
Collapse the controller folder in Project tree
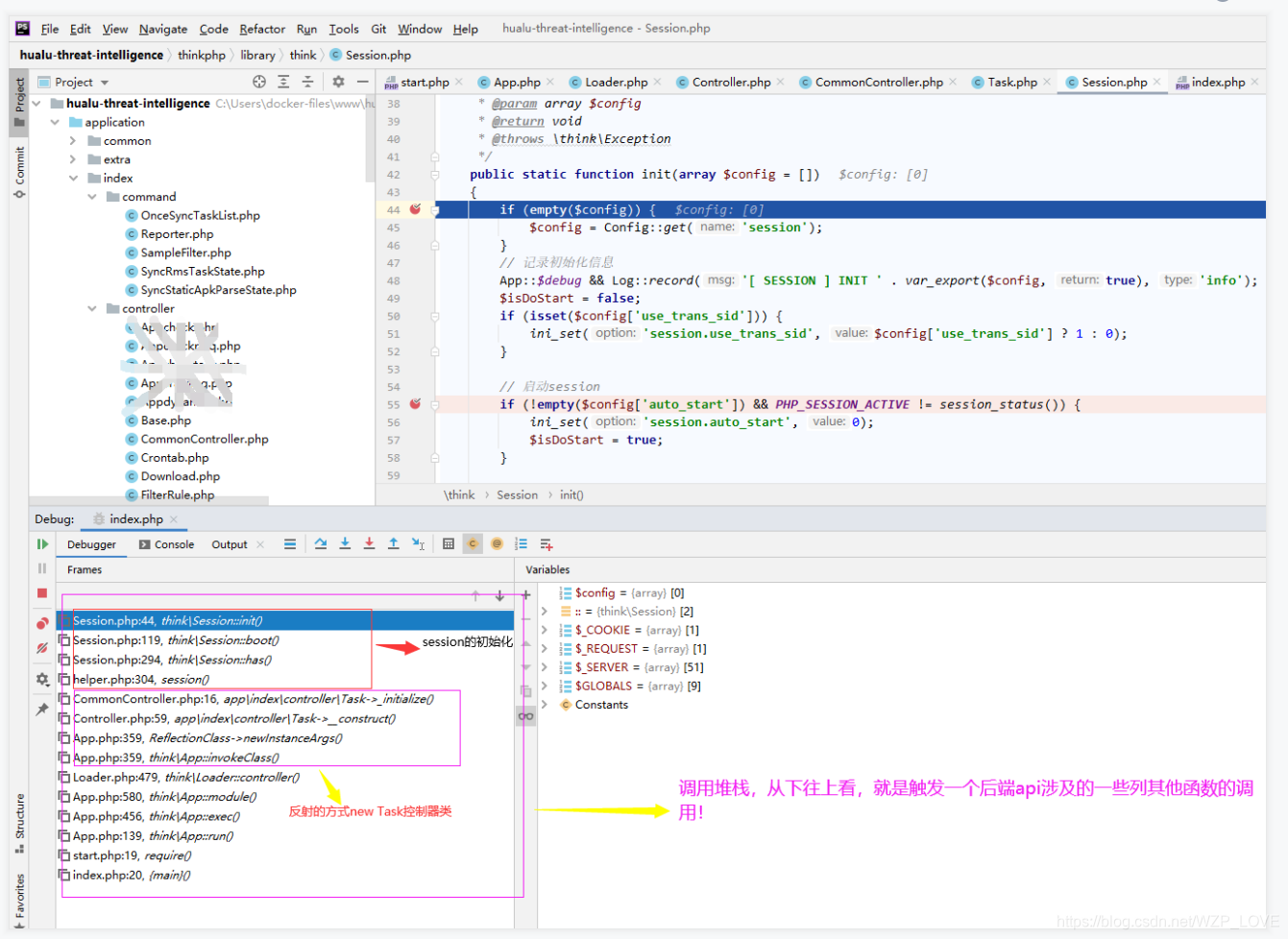[x=91, y=308]
